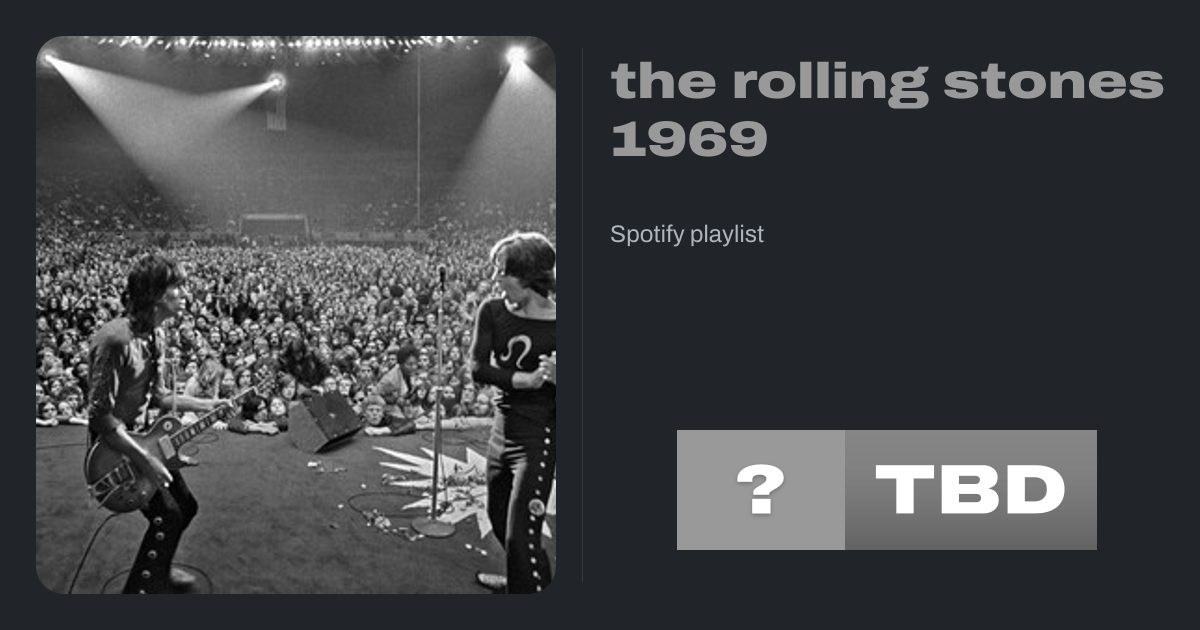Click the question mark score box
This screenshot has width=1200, height=630.
pos(760,490)
